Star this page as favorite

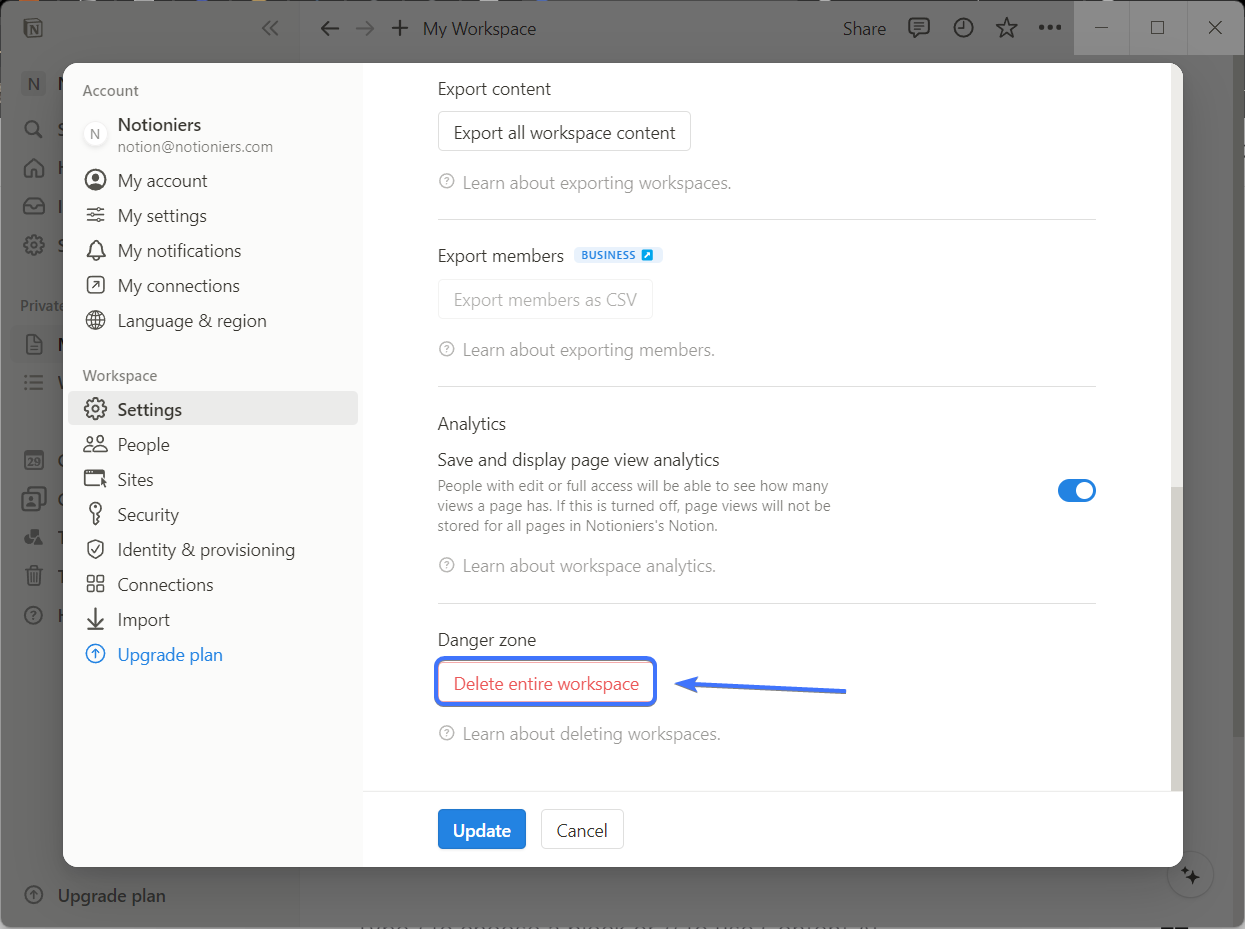pyautogui.click(x=1006, y=28)
